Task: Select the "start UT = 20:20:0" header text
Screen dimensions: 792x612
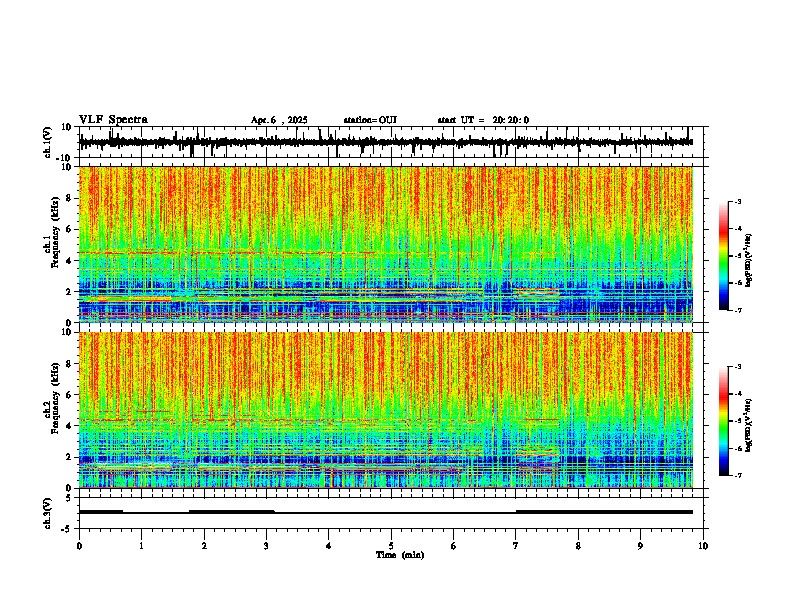Action: coord(483,120)
